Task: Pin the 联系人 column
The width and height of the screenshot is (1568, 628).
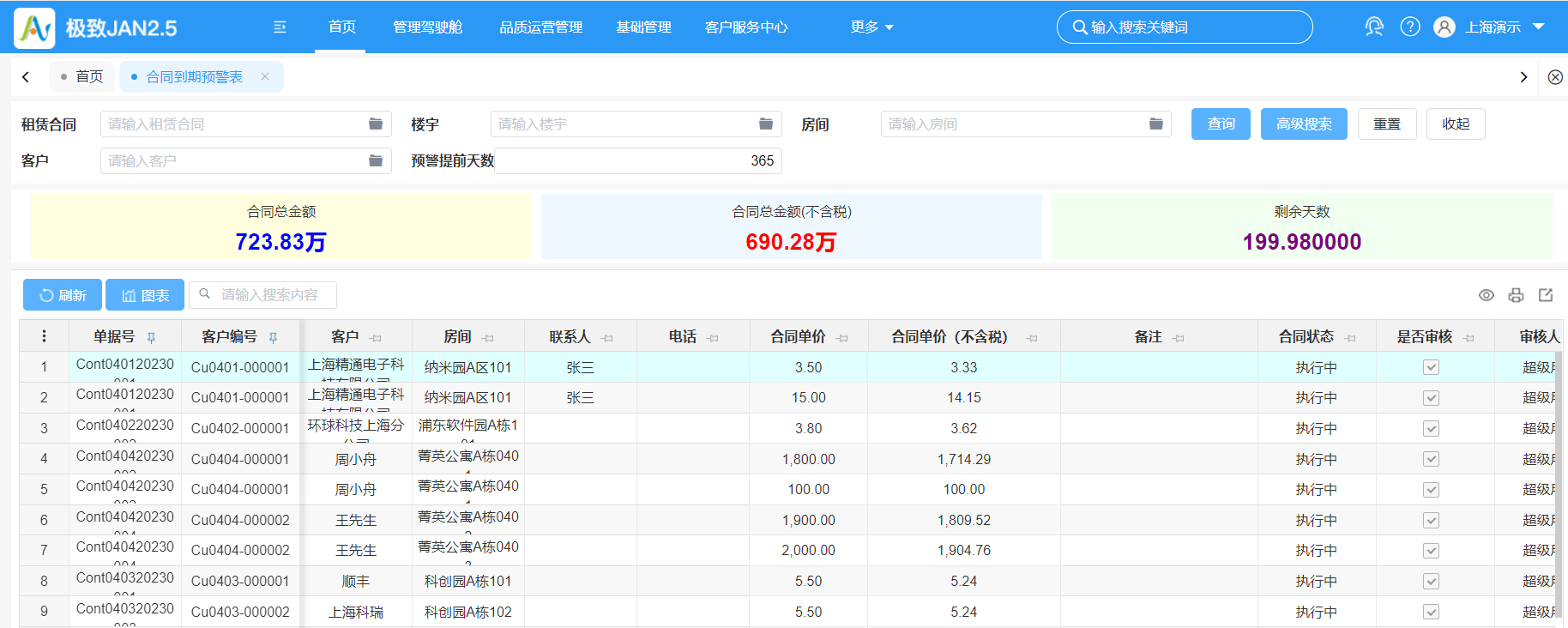Action: coord(607,338)
